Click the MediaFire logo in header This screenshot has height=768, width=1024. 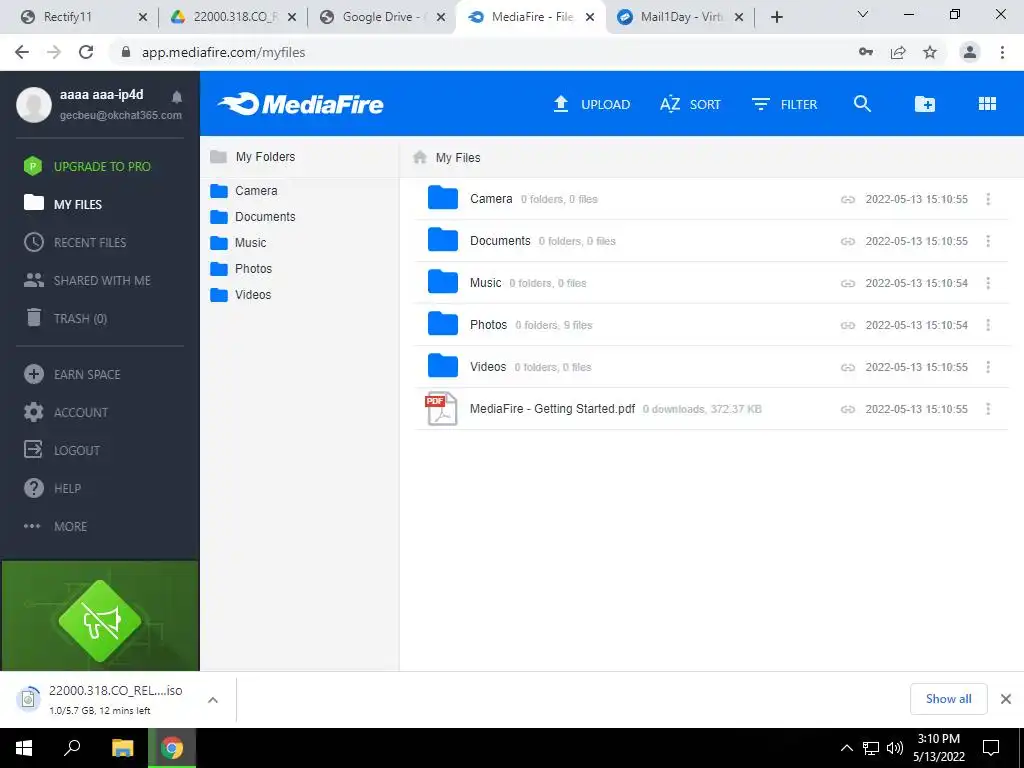pyautogui.click(x=300, y=104)
